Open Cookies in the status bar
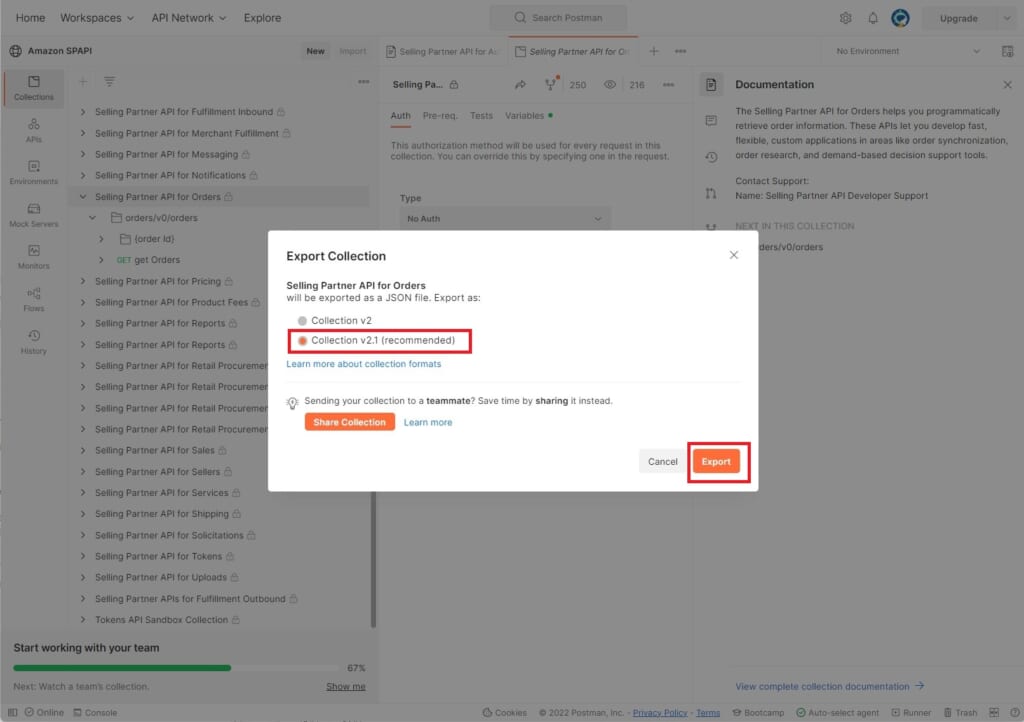Screen dimensions: 1024x722 pyautogui.click(x=505, y=712)
